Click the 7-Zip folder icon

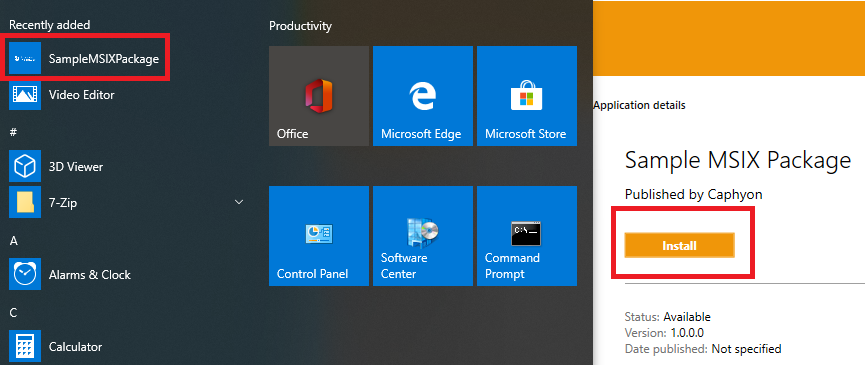(x=25, y=202)
